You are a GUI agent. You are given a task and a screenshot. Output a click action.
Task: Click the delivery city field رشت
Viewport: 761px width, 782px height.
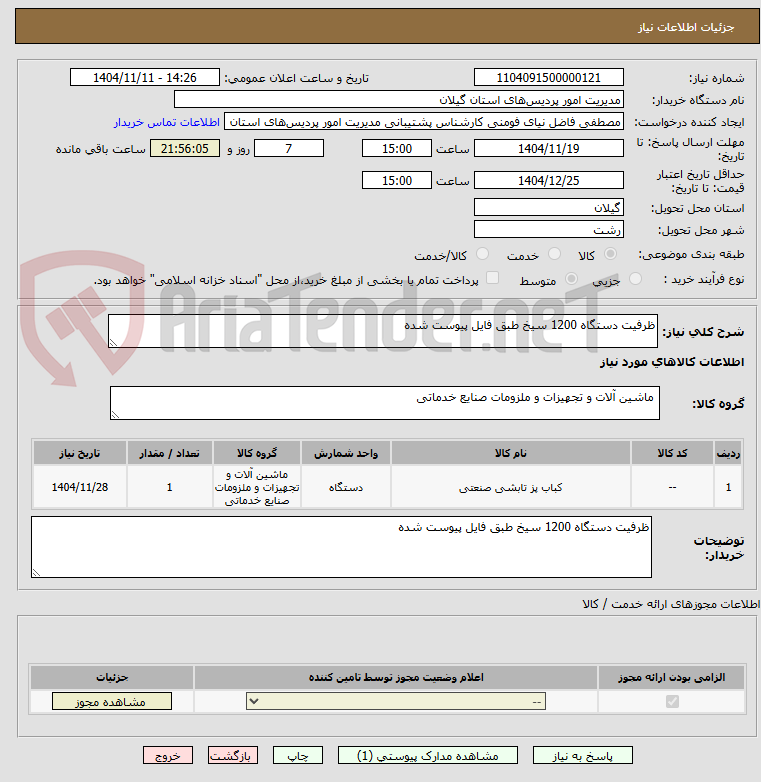[x=549, y=229]
